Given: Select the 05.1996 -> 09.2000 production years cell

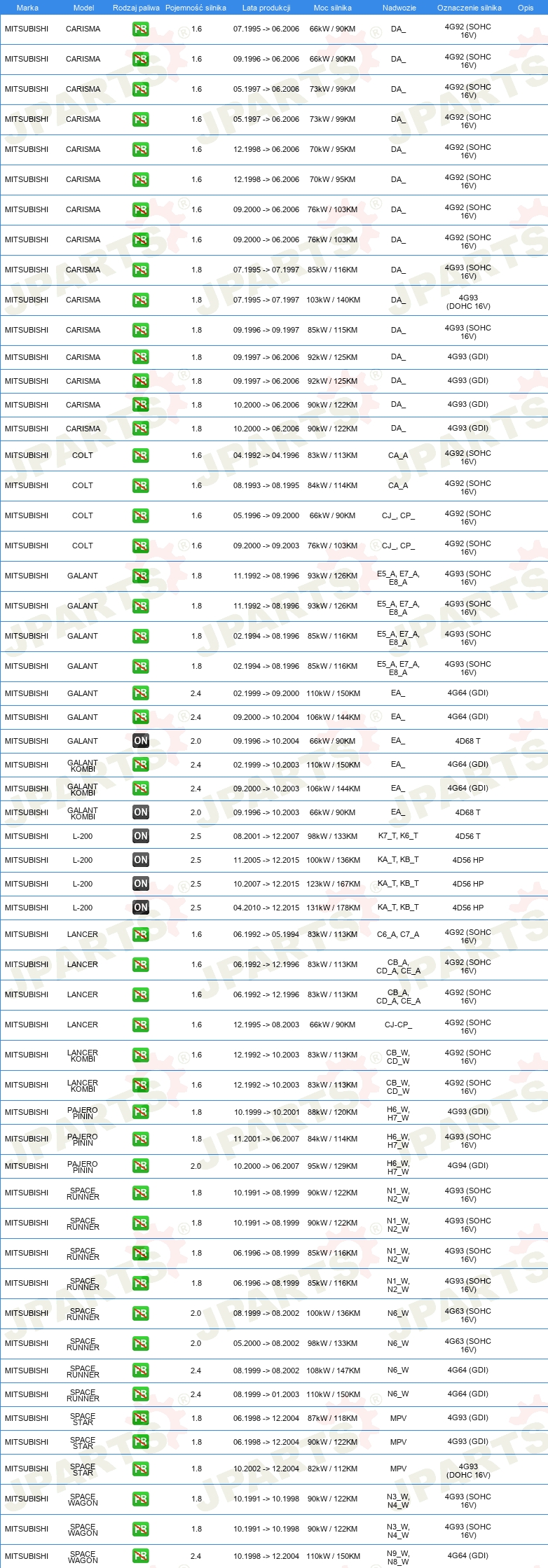Looking at the screenshot, I should 266,515.
